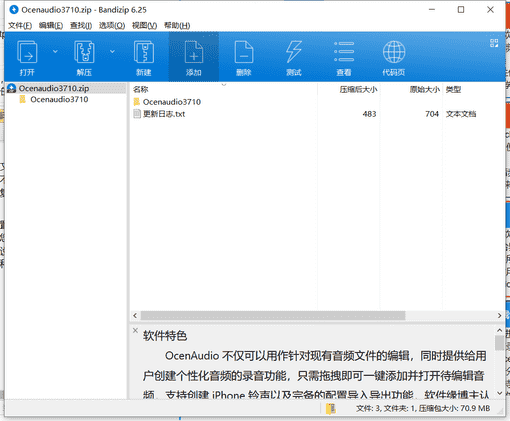Screen dimensions: 510x421
Task: Click the horizontal scrollbar thumb in file list
Action: 273,315
